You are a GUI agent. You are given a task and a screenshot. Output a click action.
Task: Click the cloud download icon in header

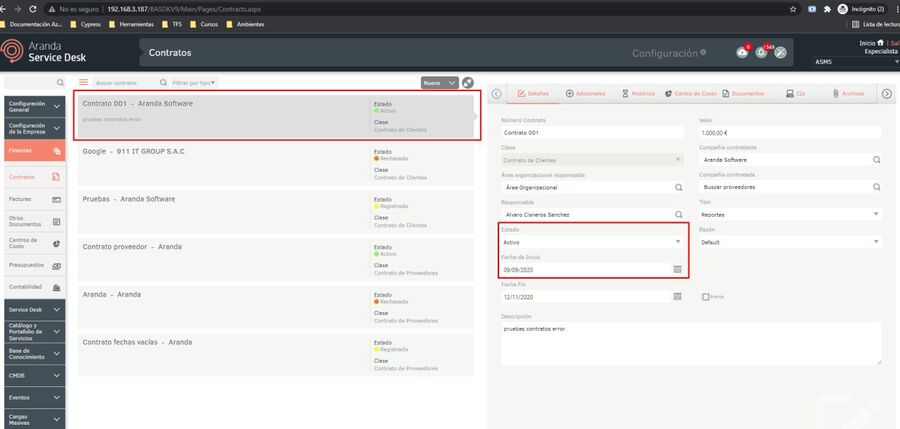point(742,53)
